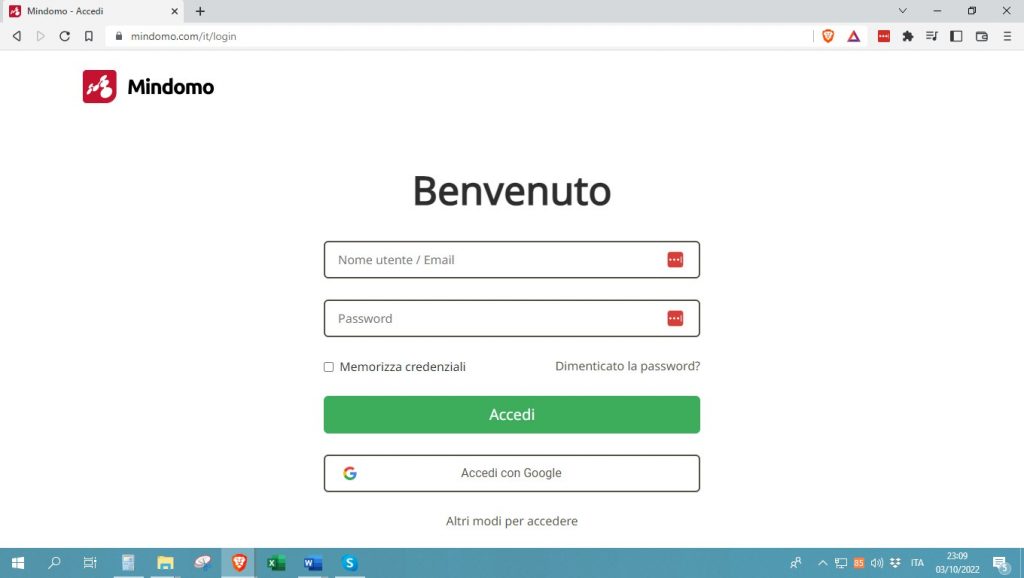The width and height of the screenshot is (1024, 578).
Task: Click the battery percentage indicator showing 85
Action: 858,563
